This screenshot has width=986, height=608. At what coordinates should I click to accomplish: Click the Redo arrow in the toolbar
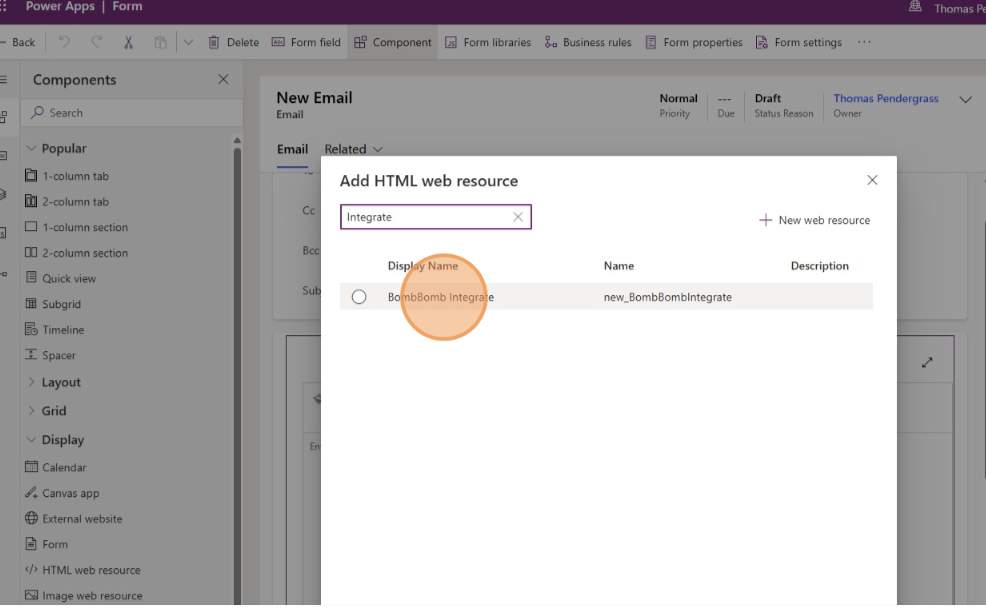96,42
